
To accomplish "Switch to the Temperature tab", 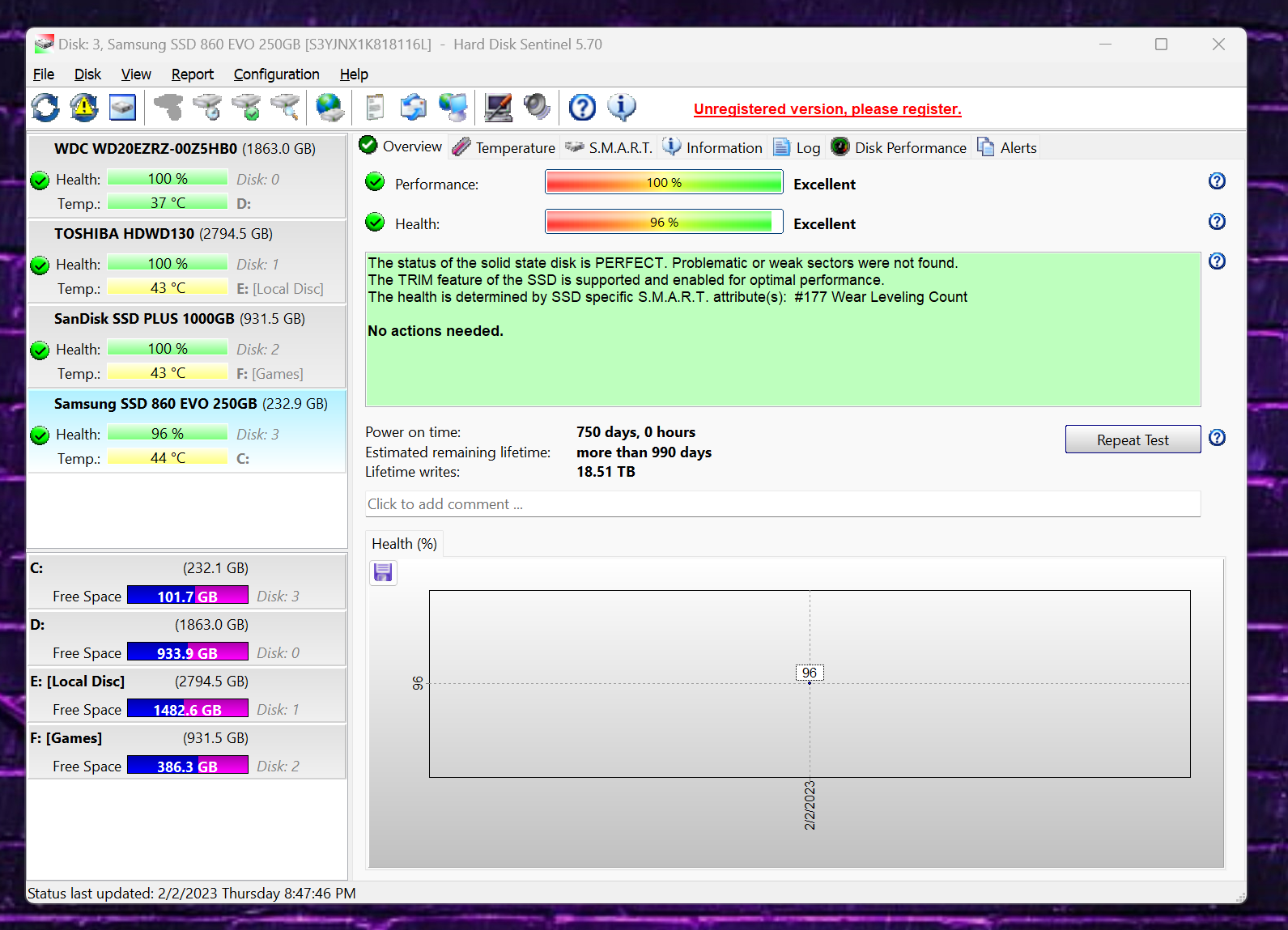I will coord(504,147).
